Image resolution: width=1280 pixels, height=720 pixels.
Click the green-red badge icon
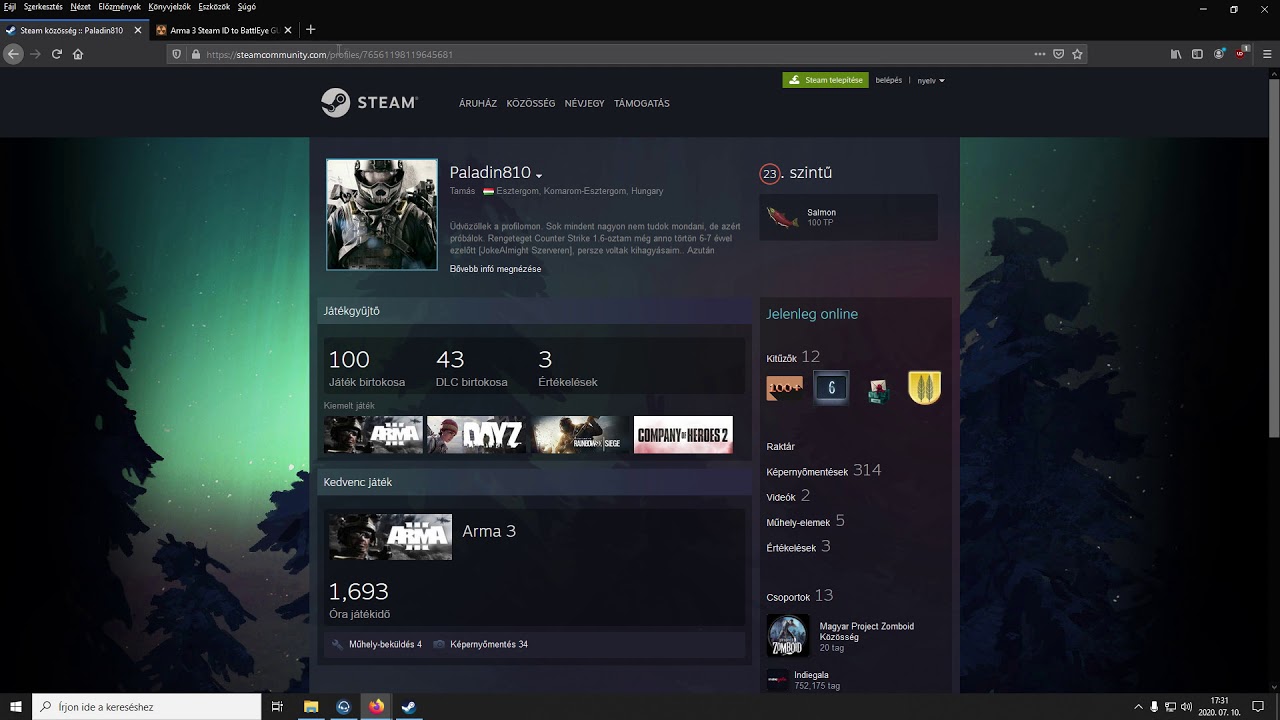(877, 390)
